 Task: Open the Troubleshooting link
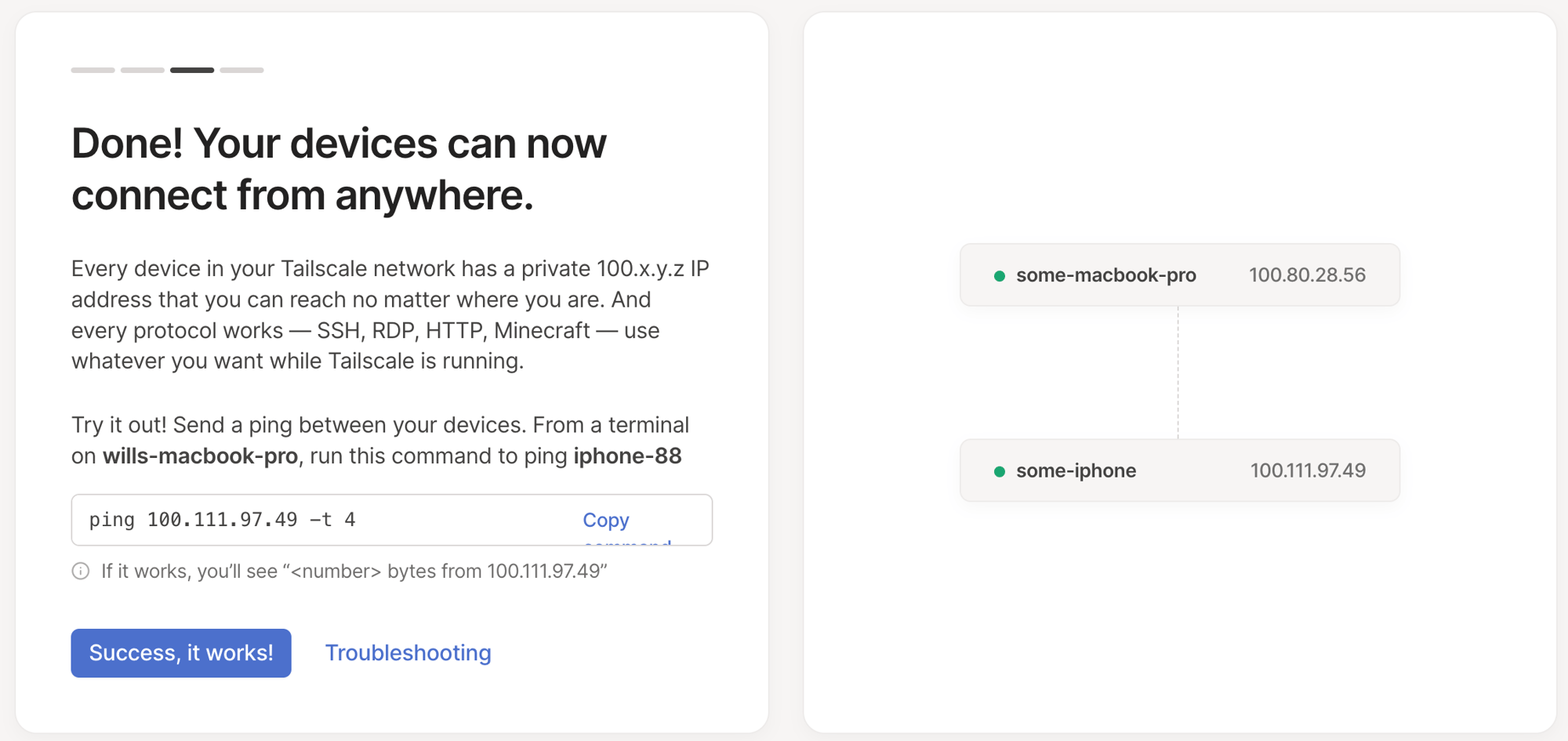pyautogui.click(x=408, y=652)
